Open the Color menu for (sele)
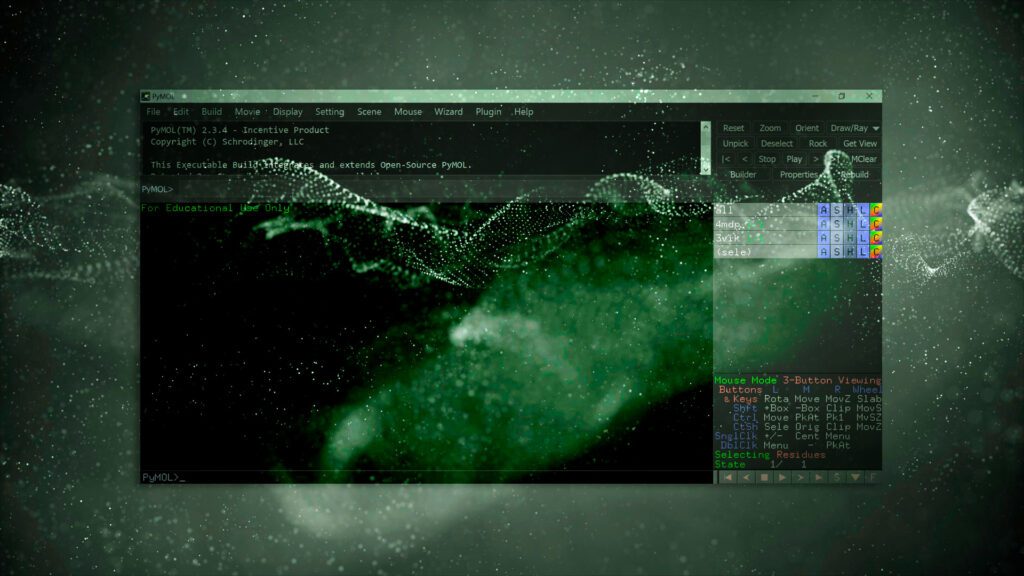 click(876, 251)
